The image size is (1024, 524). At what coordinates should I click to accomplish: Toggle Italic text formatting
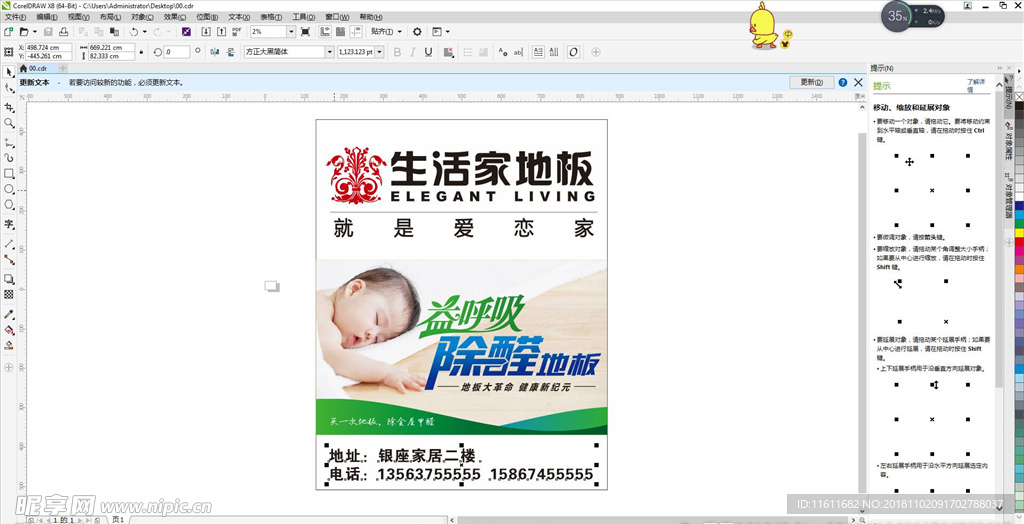pos(413,52)
